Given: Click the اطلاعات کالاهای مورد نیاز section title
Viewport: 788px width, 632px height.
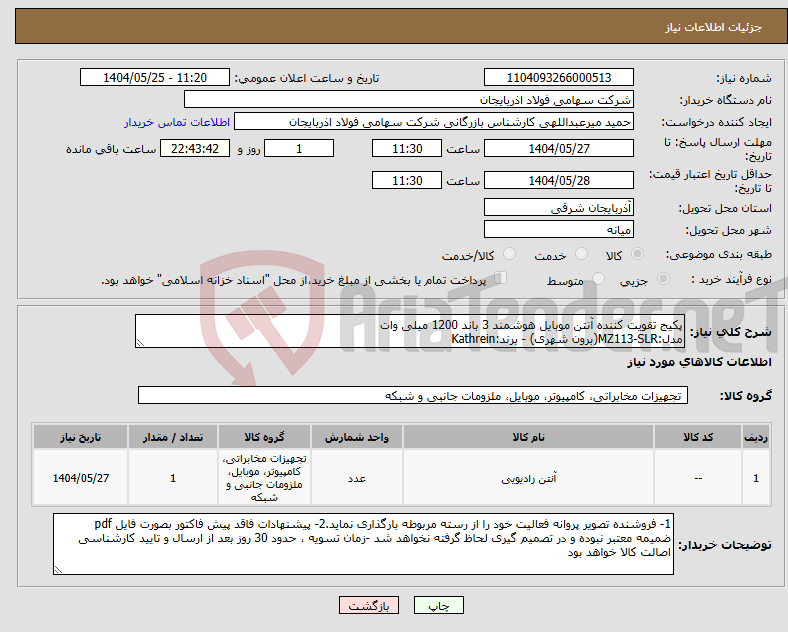Looking at the screenshot, I should point(699,362).
